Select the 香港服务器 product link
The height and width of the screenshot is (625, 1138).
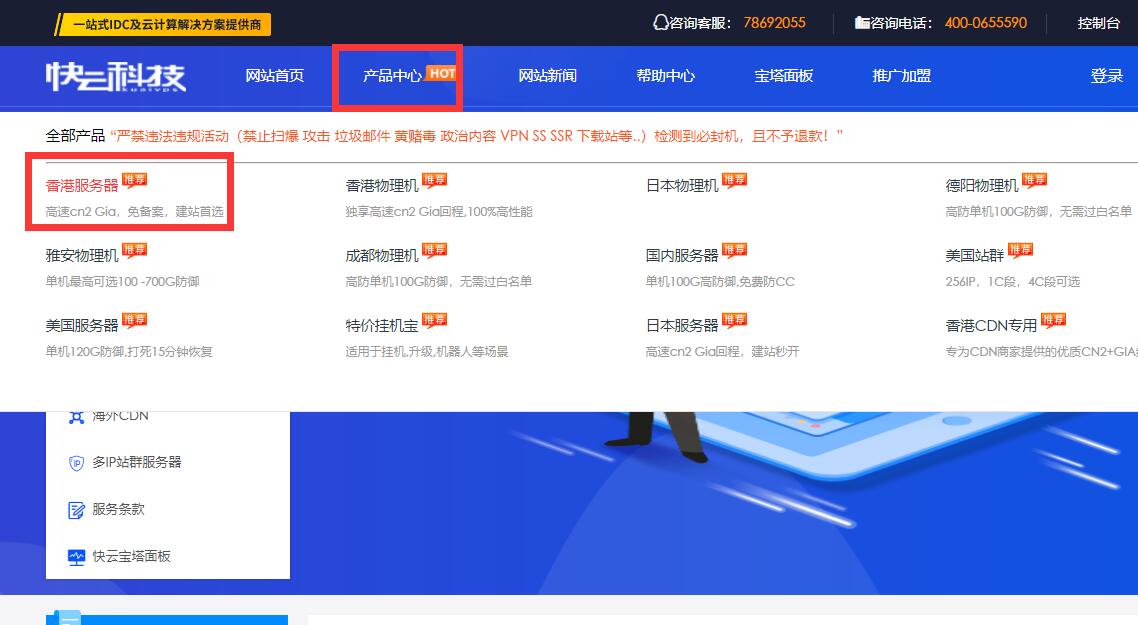pyautogui.click(x=81, y=186)
